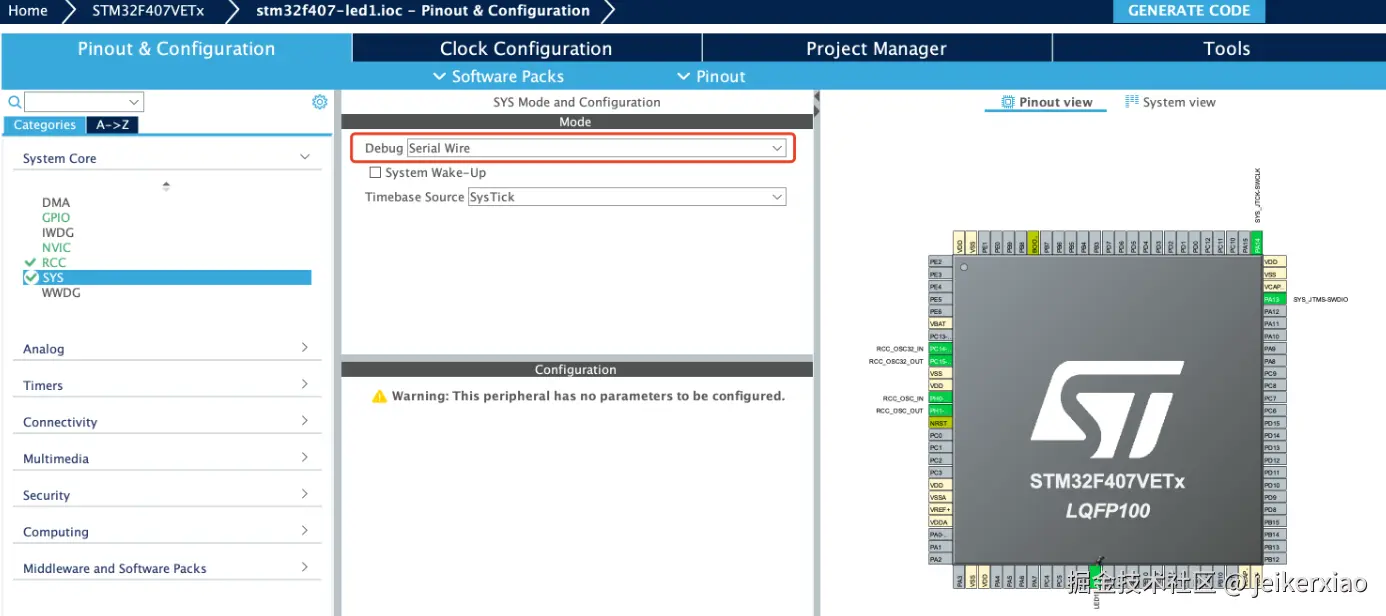Click the GENERATE CODE button

1189,11
